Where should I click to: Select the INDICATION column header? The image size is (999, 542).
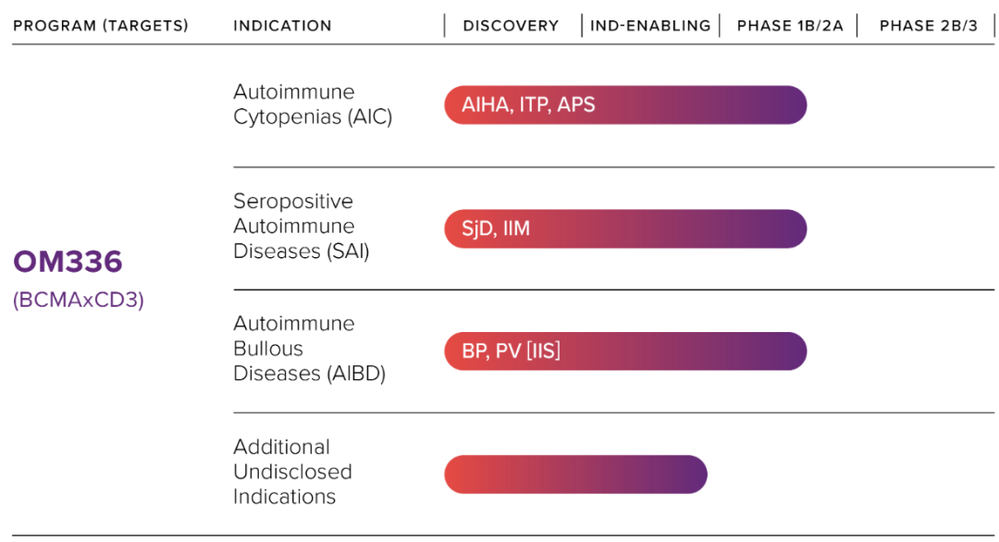pyautogui.click(x=282, y=25)
